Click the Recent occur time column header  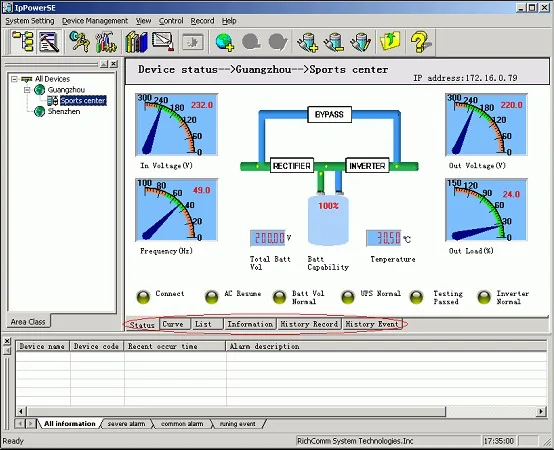click(x=175, y=346)
